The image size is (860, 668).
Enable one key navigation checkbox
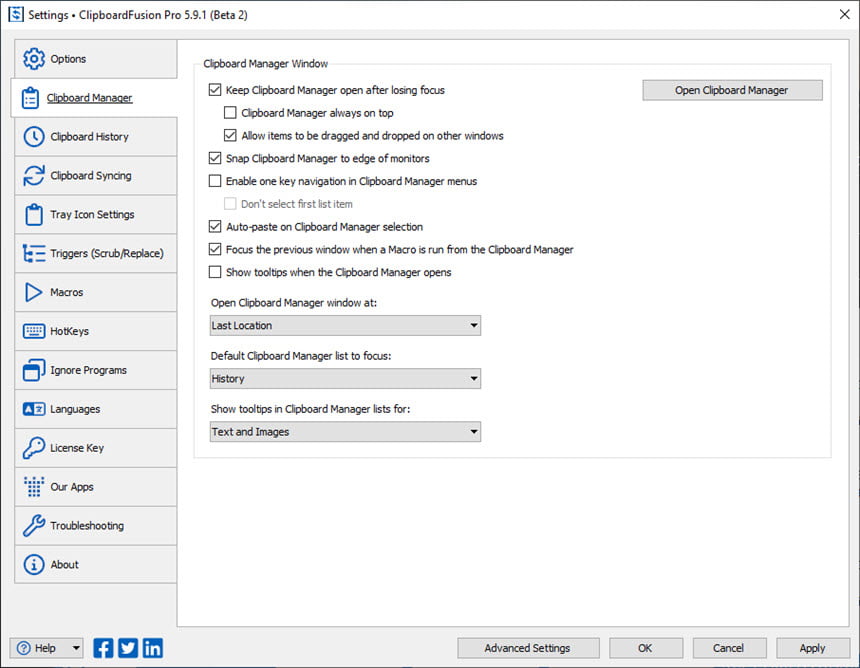coord(215,181)
